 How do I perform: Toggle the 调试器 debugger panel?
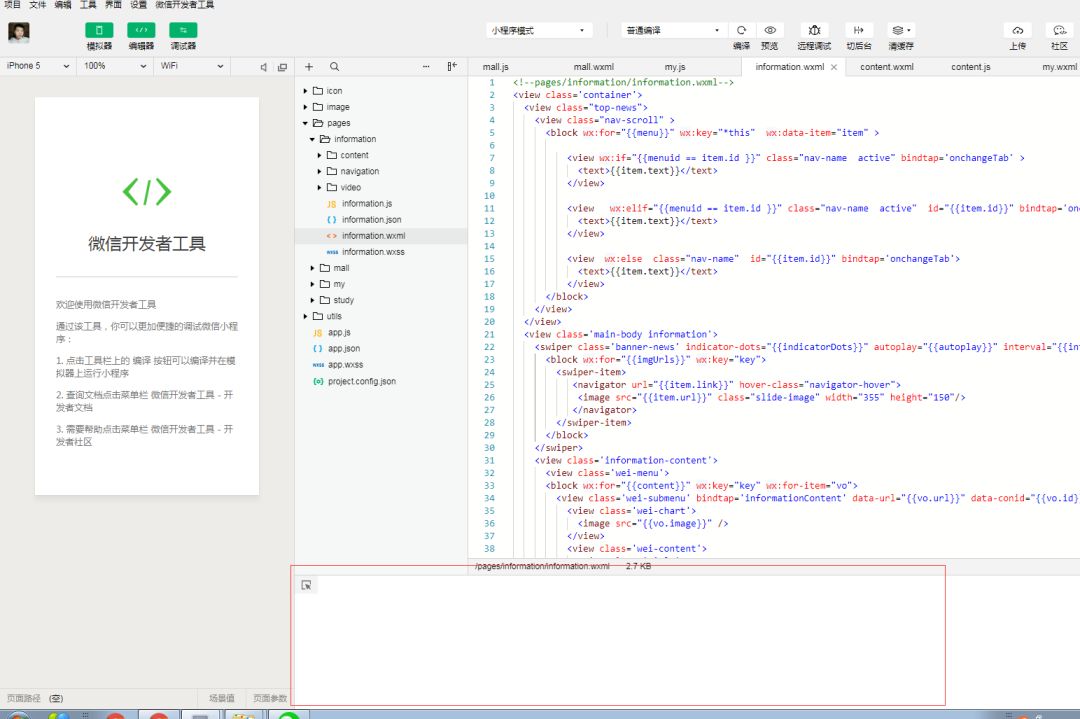click(x=183, y=31)
